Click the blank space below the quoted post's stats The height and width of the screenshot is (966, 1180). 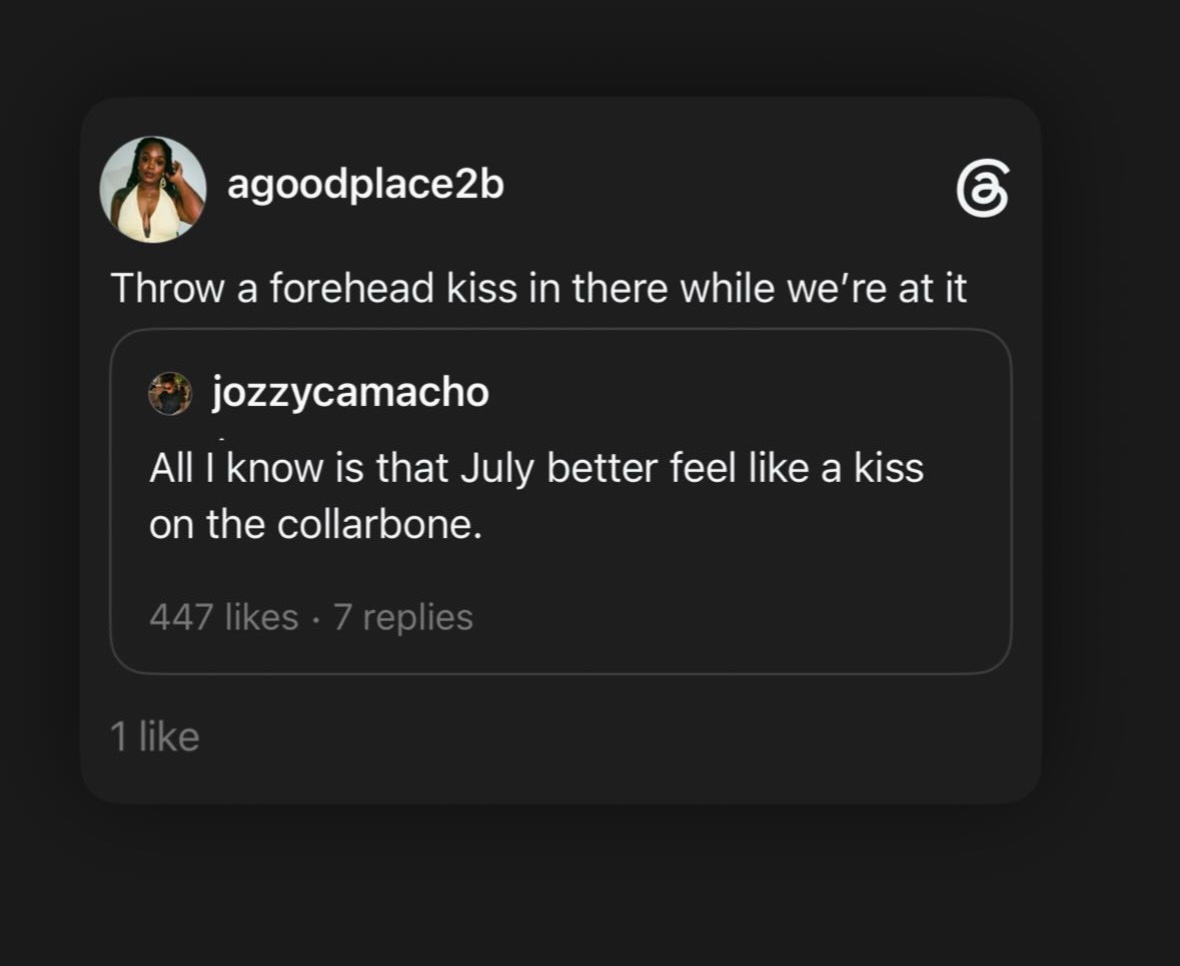tap(561, 655)
